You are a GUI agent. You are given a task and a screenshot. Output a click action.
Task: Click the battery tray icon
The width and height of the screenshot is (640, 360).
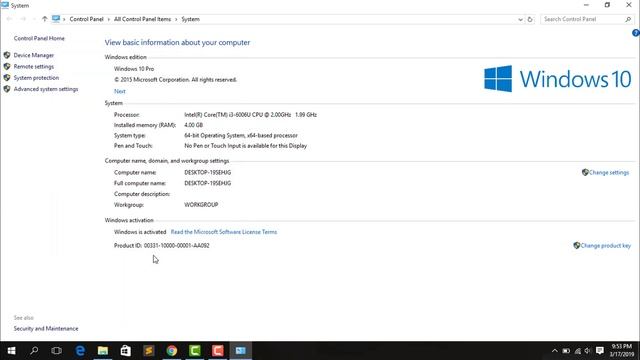pos(566,351)
